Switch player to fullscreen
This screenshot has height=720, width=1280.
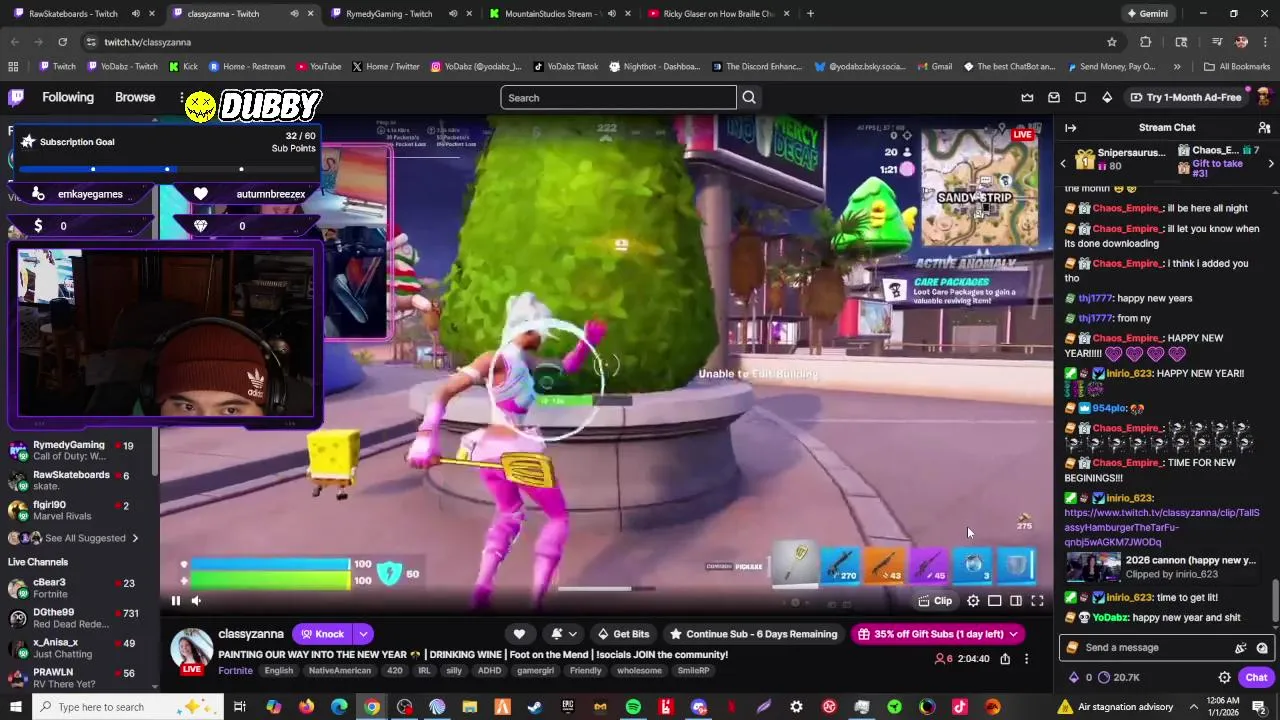1037,601
